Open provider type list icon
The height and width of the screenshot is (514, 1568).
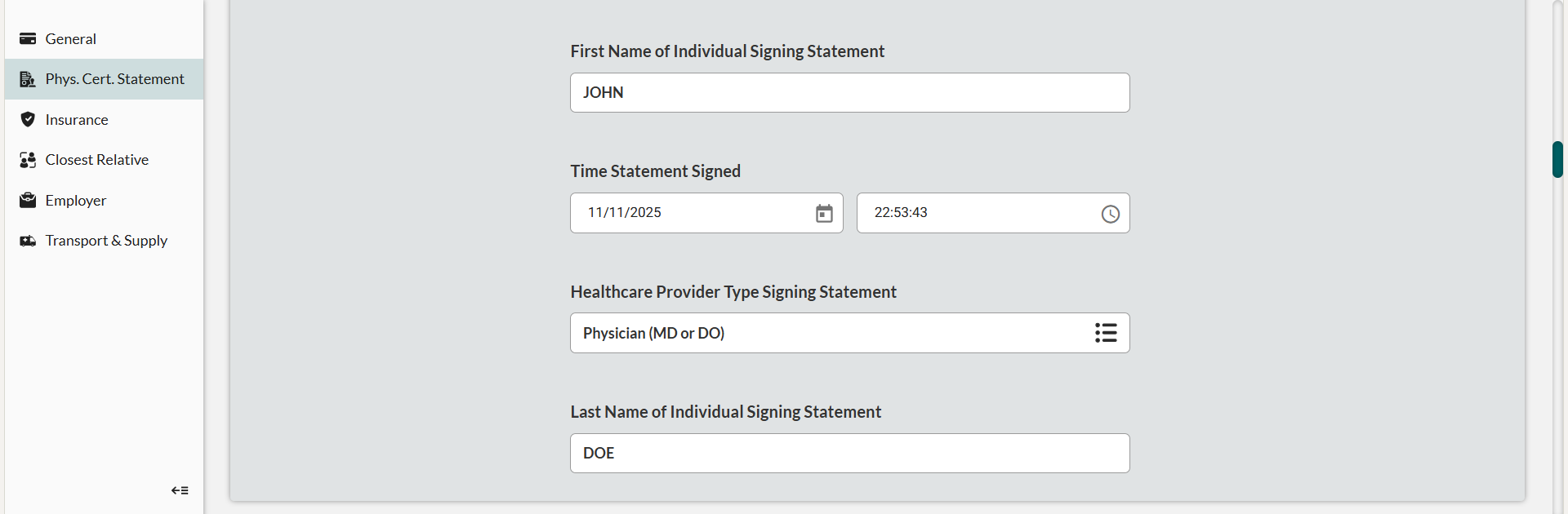pyautogui.click(x=1106, y=333)
